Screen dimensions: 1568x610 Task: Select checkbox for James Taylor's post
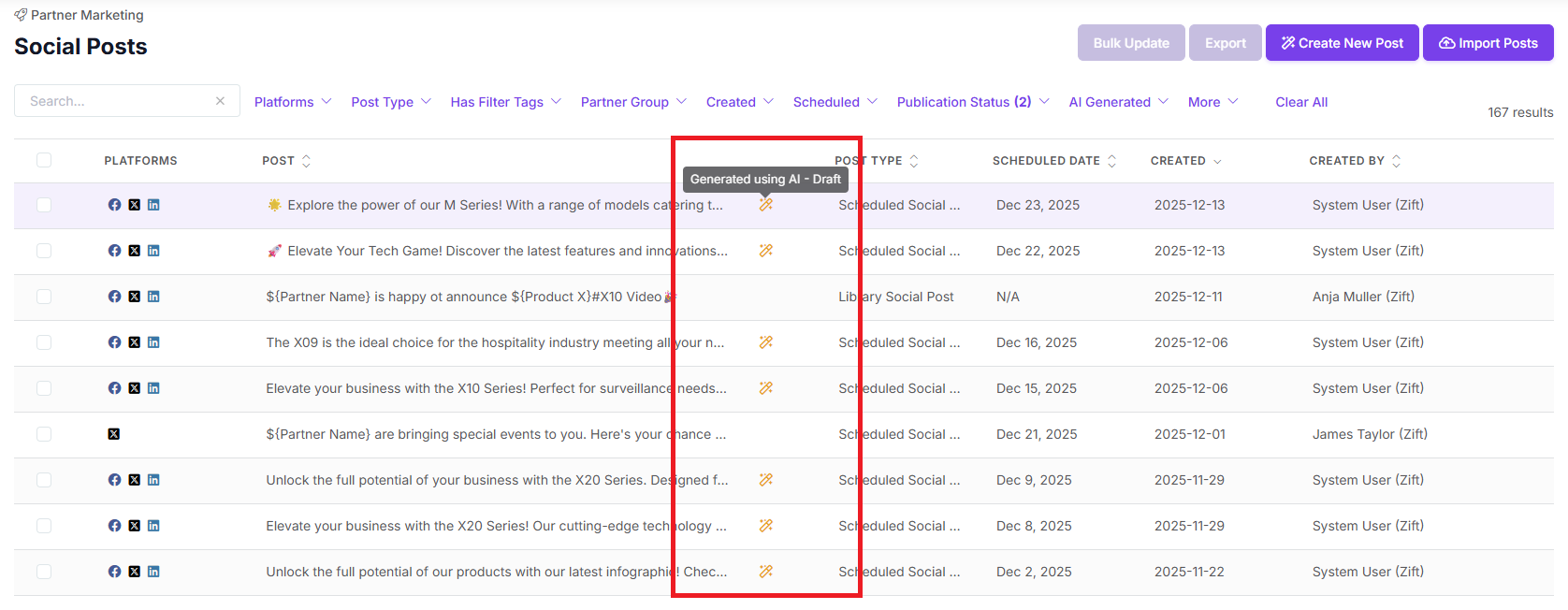(x=44, y=434)
